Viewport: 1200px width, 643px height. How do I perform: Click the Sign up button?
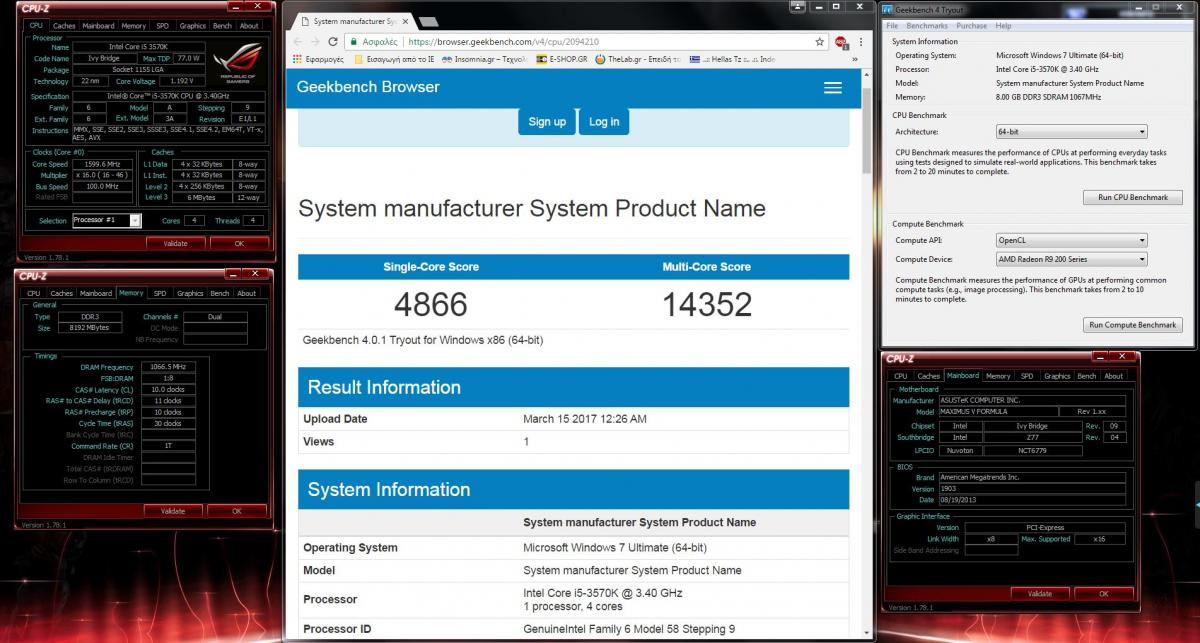coord(546,122)
